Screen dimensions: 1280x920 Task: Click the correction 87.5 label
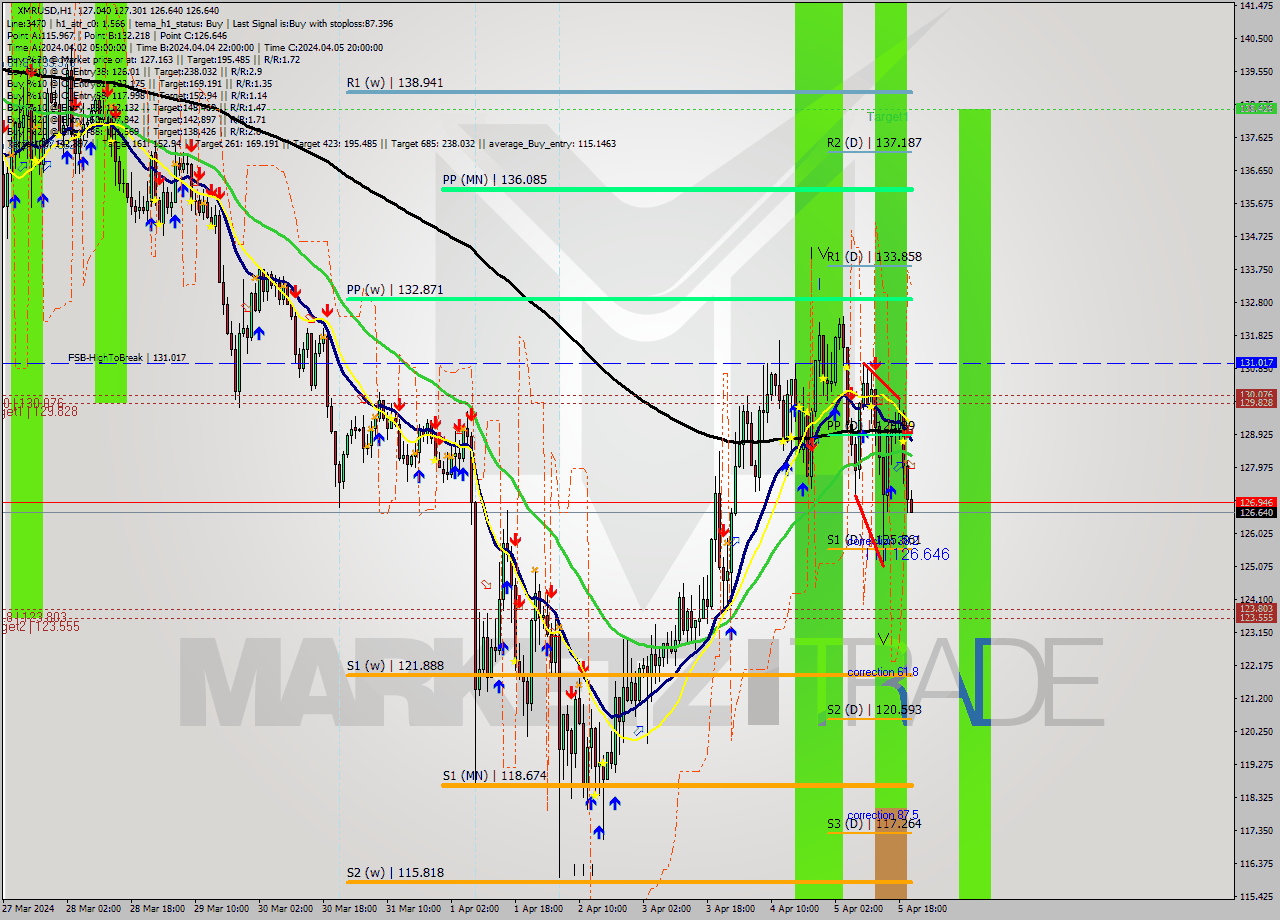tap(883, 815)
